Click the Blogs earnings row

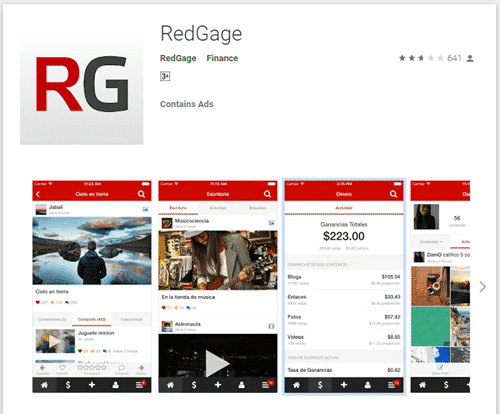pos(344,280)
